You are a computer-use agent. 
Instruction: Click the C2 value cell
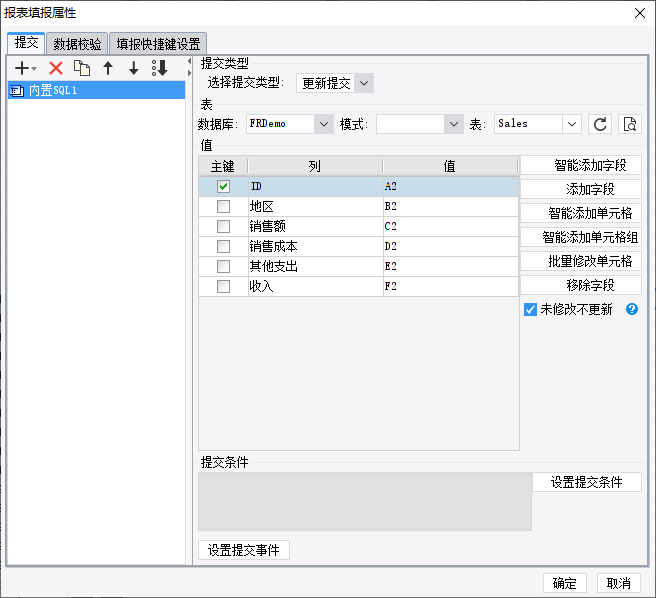point(451,226)
